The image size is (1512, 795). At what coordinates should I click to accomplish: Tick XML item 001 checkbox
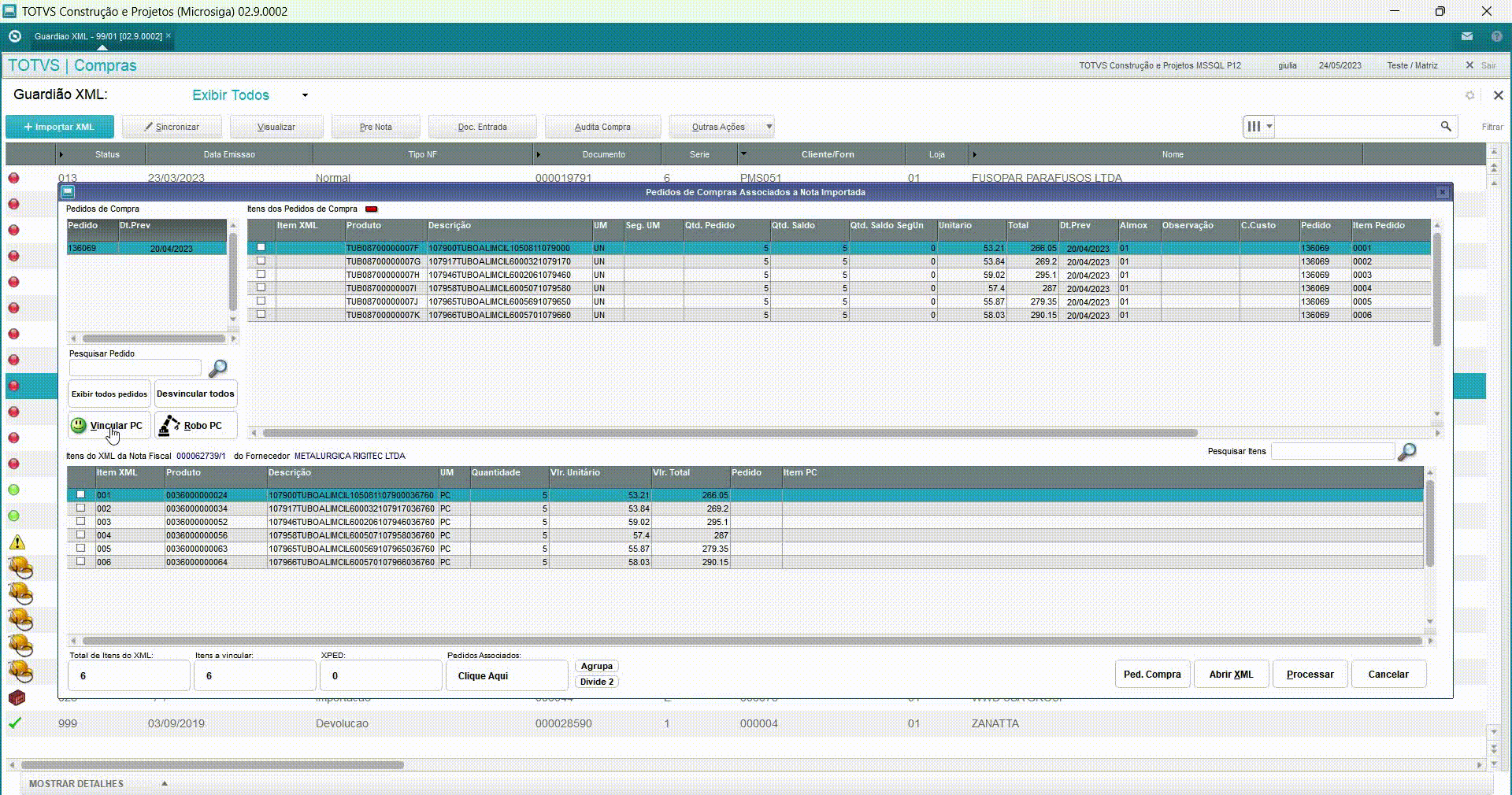tap(80, 494)
